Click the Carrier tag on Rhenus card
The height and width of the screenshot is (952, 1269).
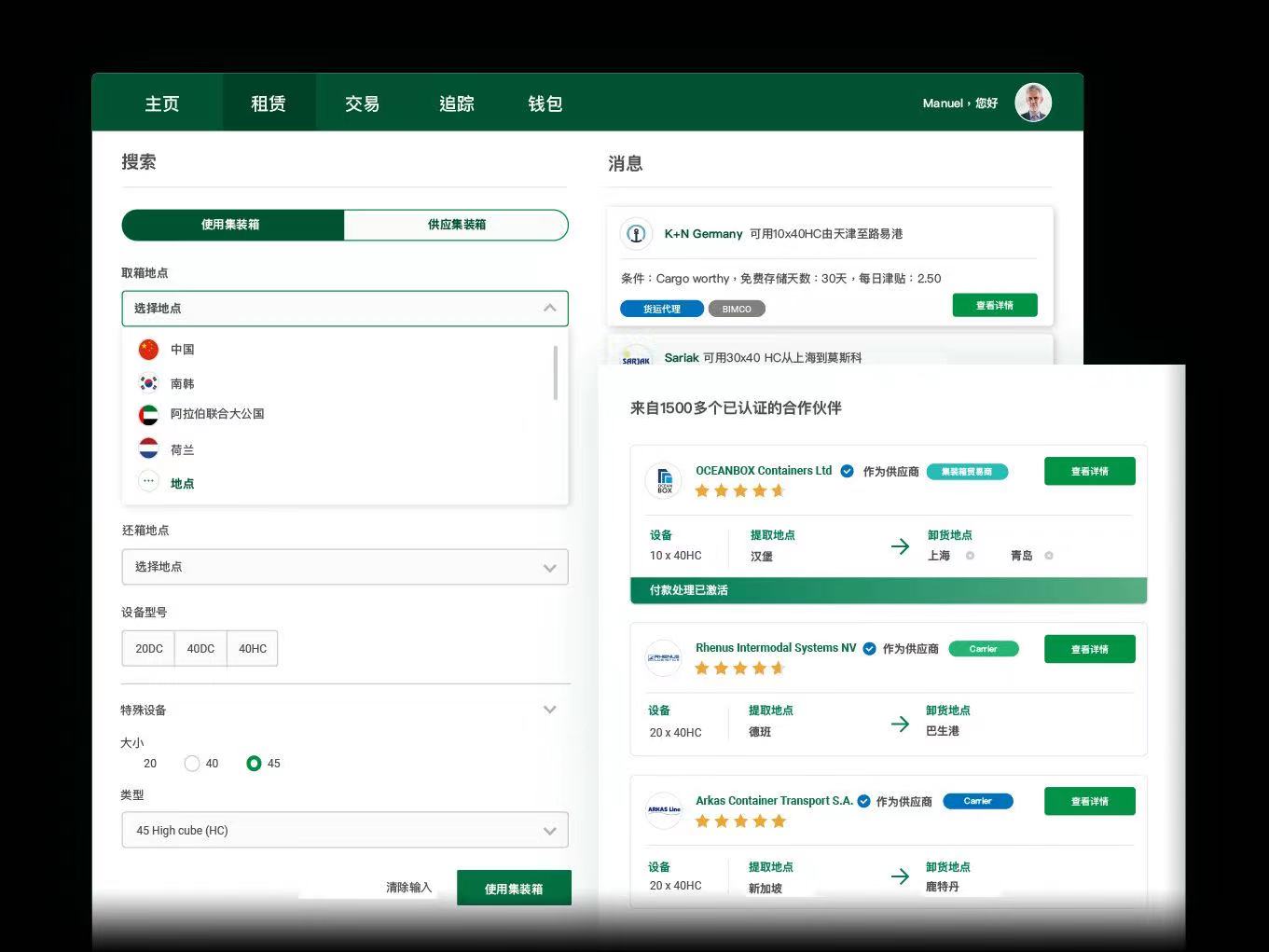pos(983,649)
